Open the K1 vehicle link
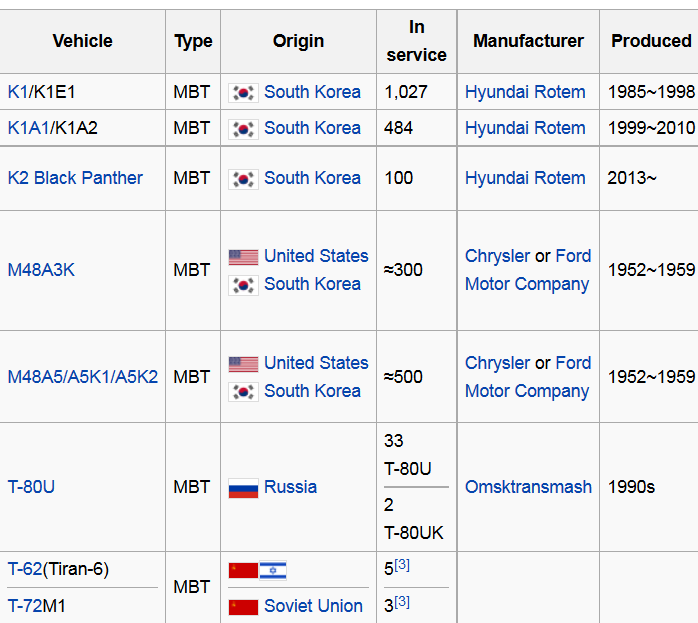 [x=18, y=92]
